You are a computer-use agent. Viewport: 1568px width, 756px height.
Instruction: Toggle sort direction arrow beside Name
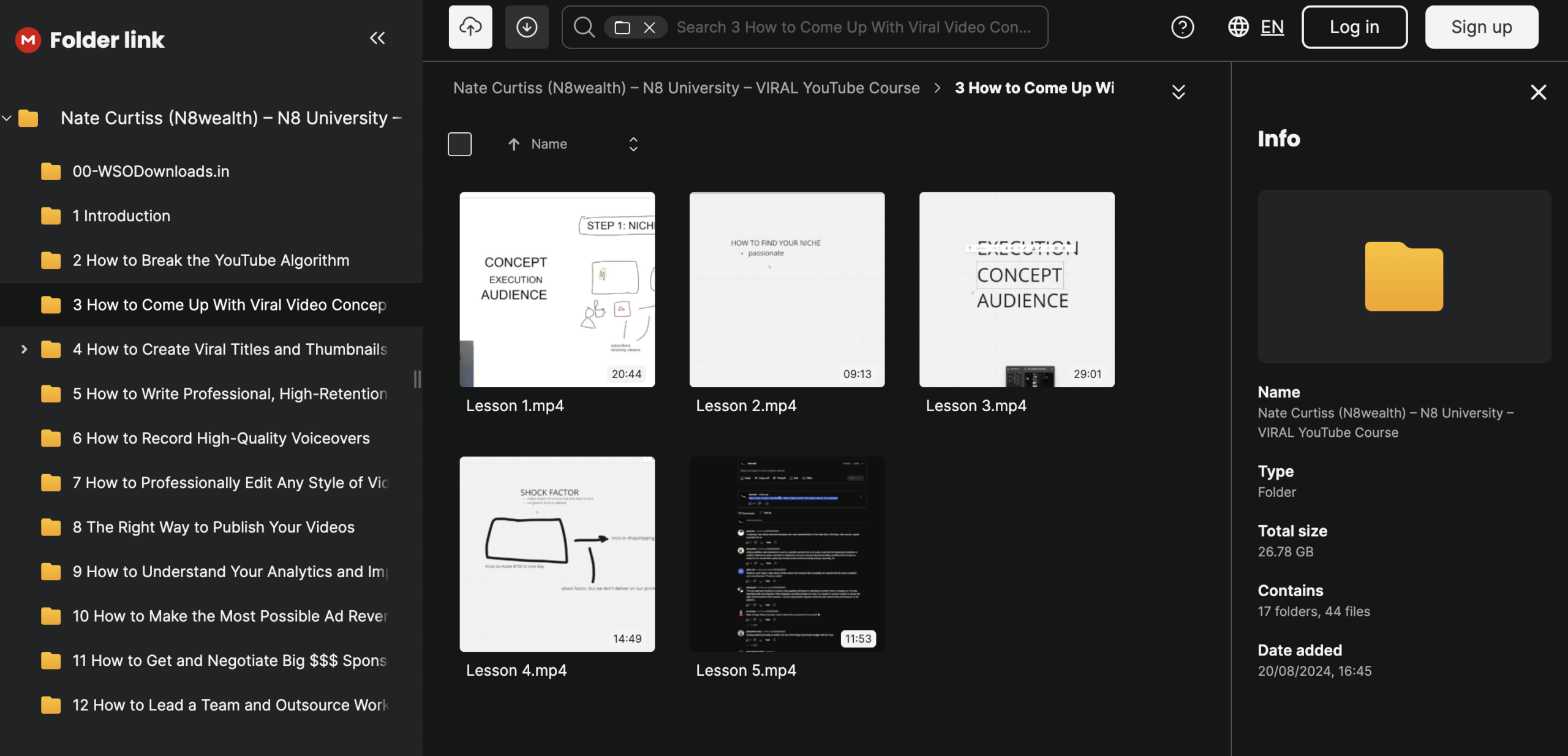[513, 144]
